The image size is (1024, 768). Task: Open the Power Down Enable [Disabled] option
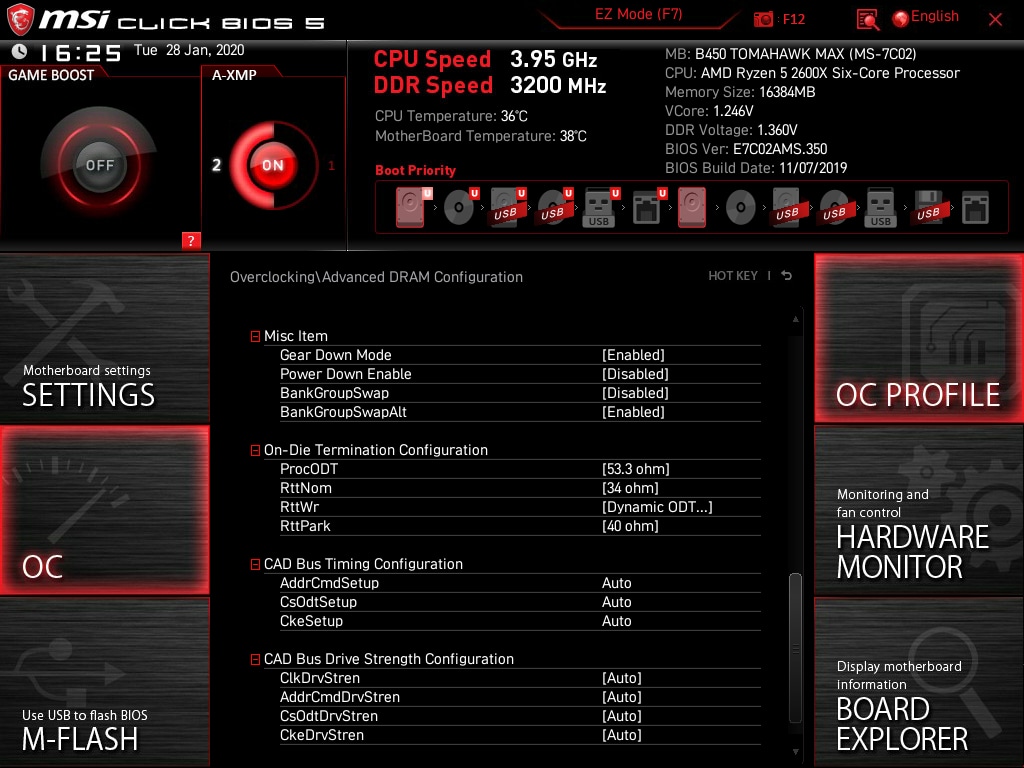520,374
